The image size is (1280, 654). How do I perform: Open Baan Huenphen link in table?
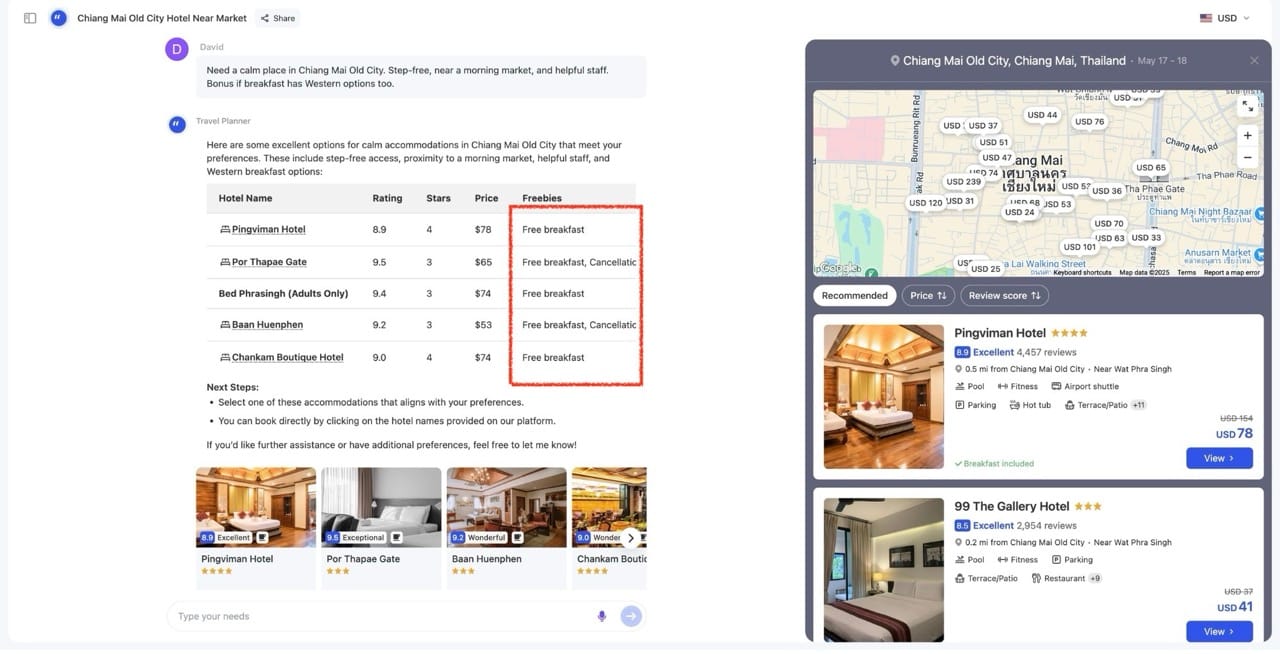267,325
